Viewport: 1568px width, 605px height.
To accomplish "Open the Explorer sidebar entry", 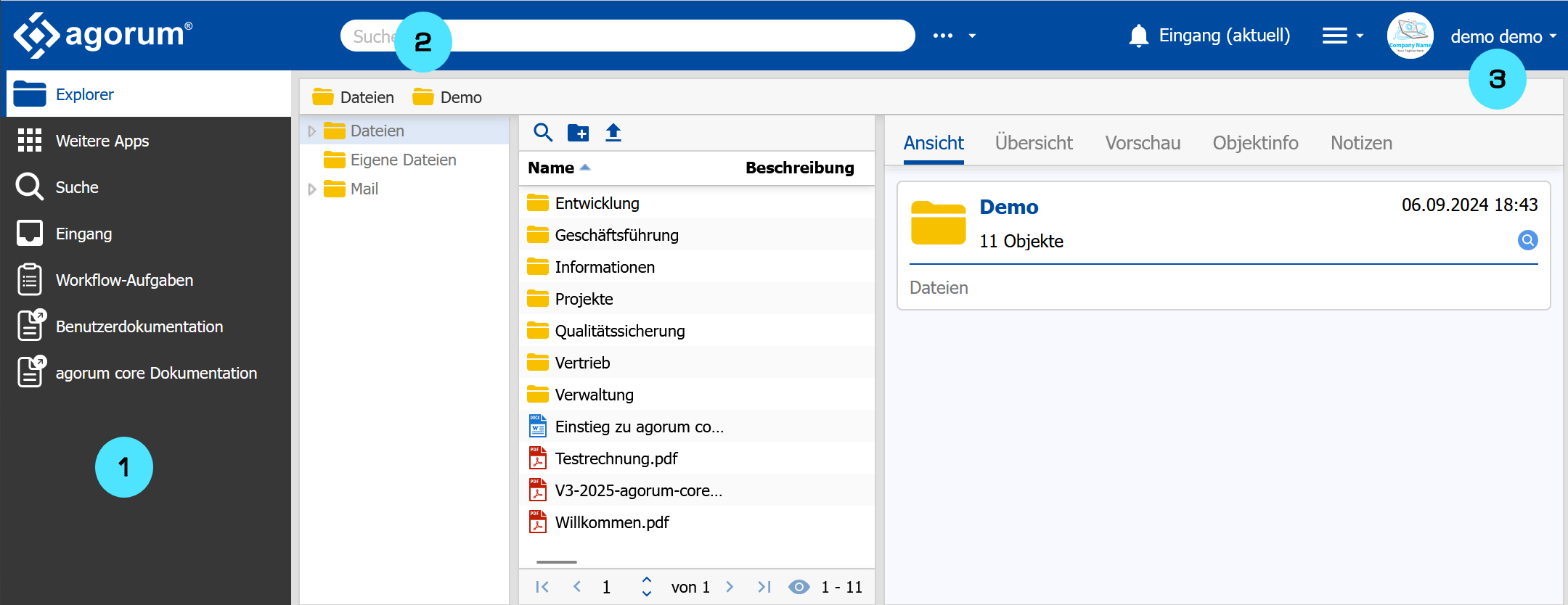I will click(x=149, y=94).
